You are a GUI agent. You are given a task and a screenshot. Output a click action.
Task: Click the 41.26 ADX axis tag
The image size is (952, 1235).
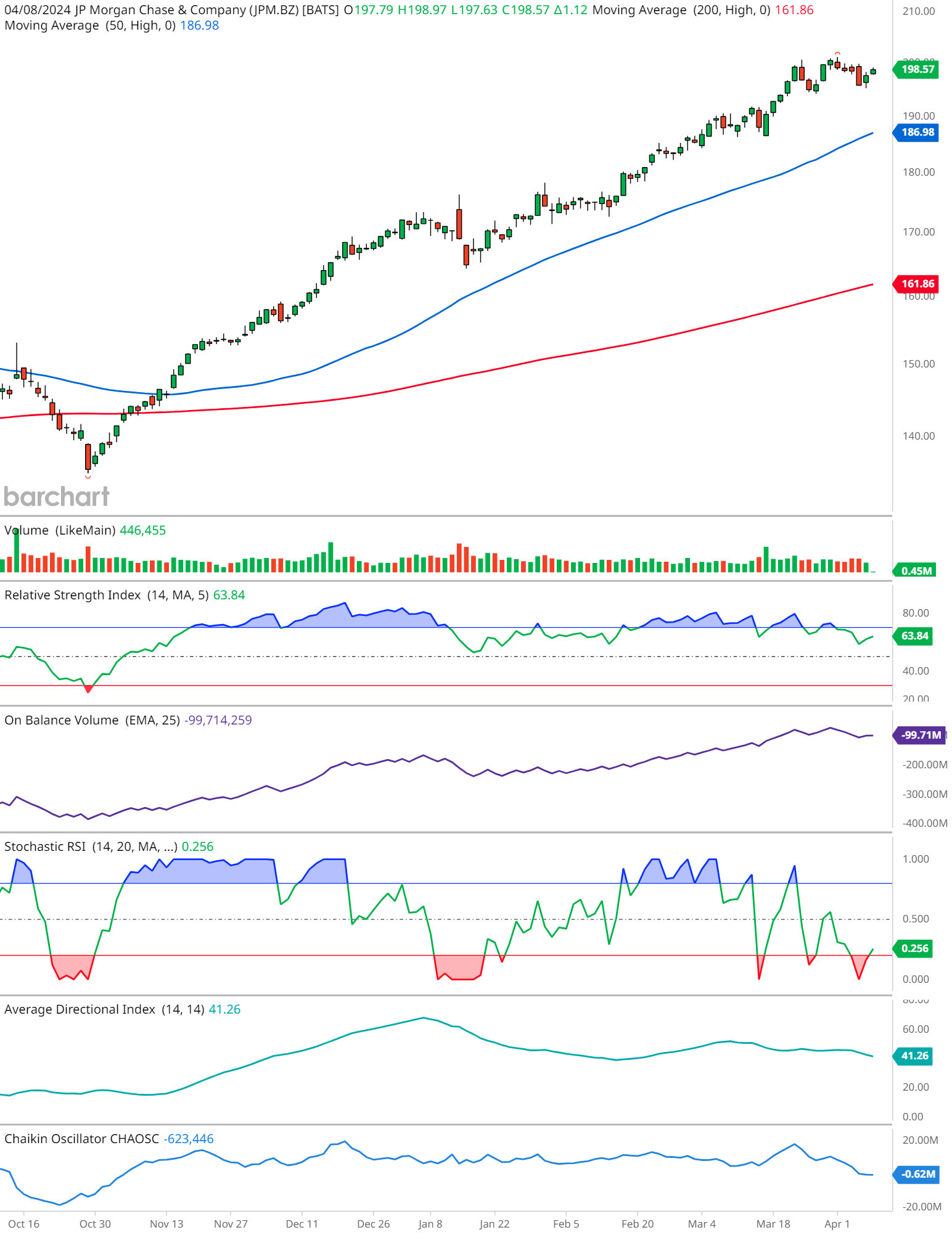click(914, 1056)
